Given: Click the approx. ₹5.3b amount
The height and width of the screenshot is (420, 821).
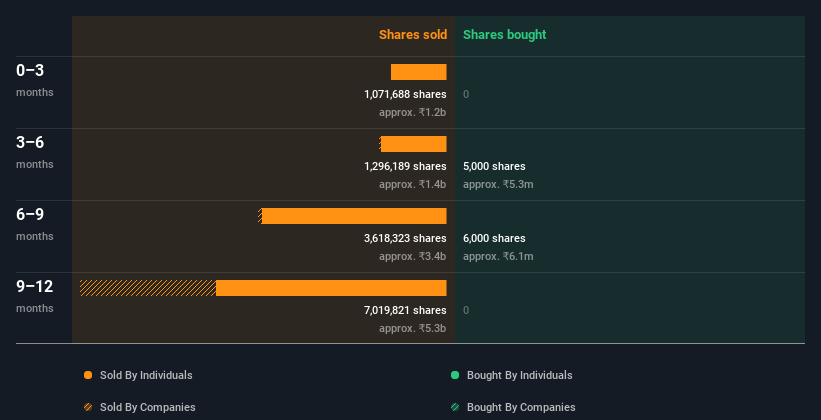Looking at the screenshot, I should coord(413,328).
